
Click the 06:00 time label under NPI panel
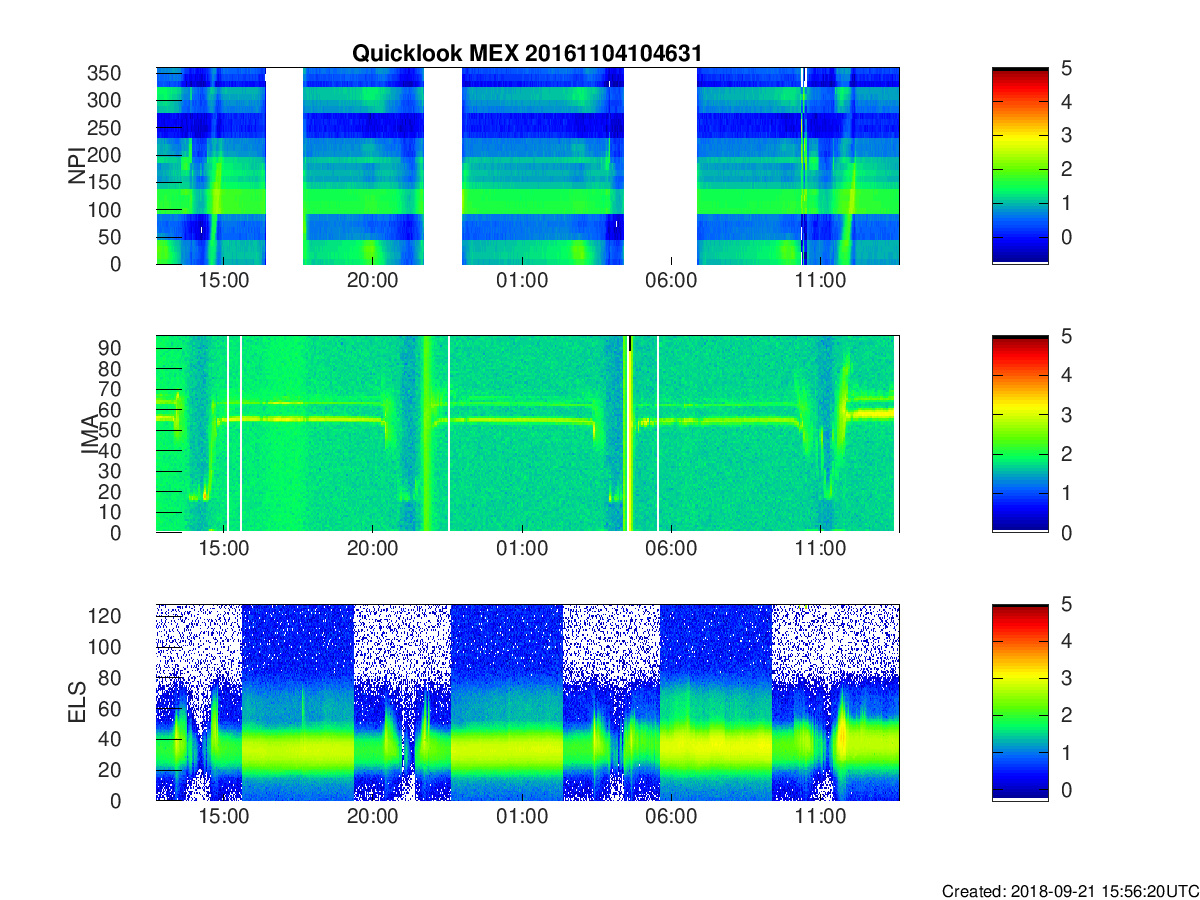tap(671, 282)
